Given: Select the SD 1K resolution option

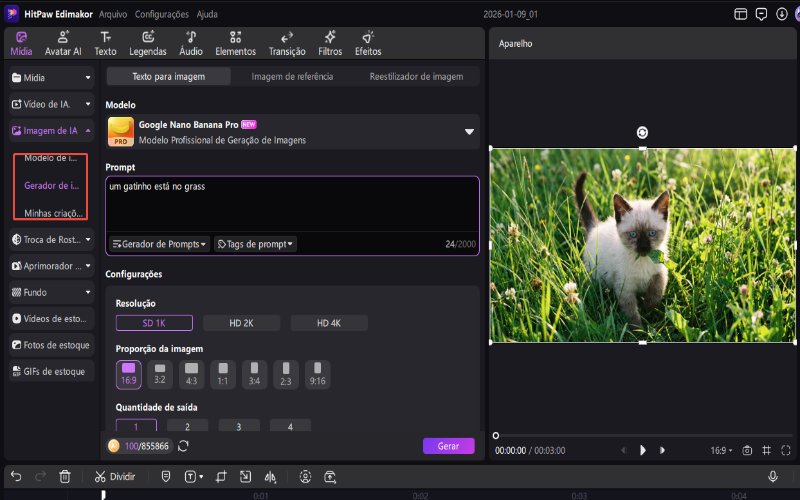Looking at the screenshot, I should (x=154, y=323).
